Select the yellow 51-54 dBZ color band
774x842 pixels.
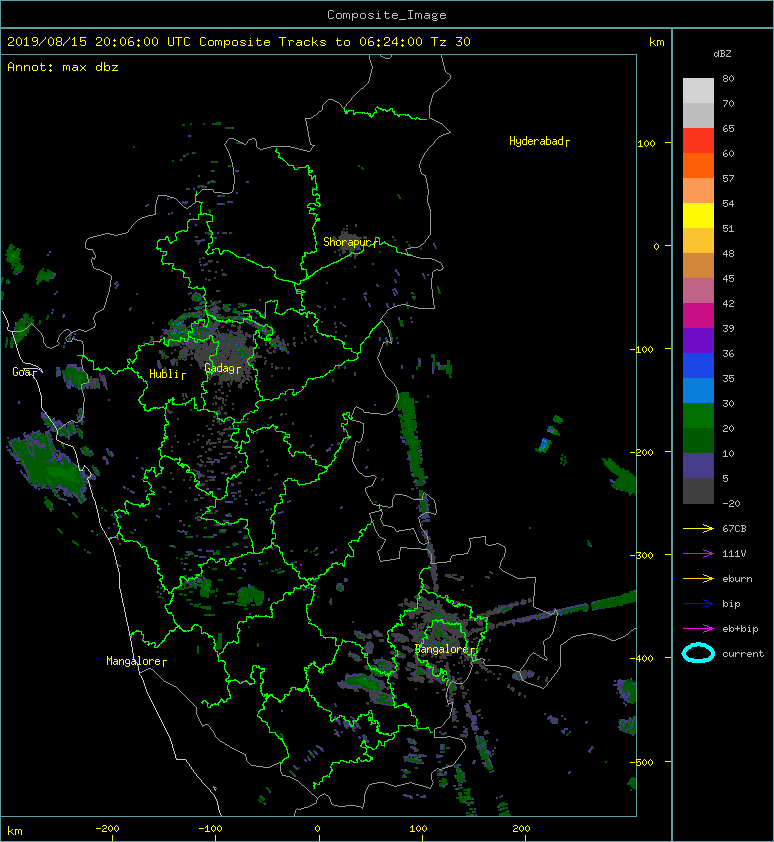698,215
